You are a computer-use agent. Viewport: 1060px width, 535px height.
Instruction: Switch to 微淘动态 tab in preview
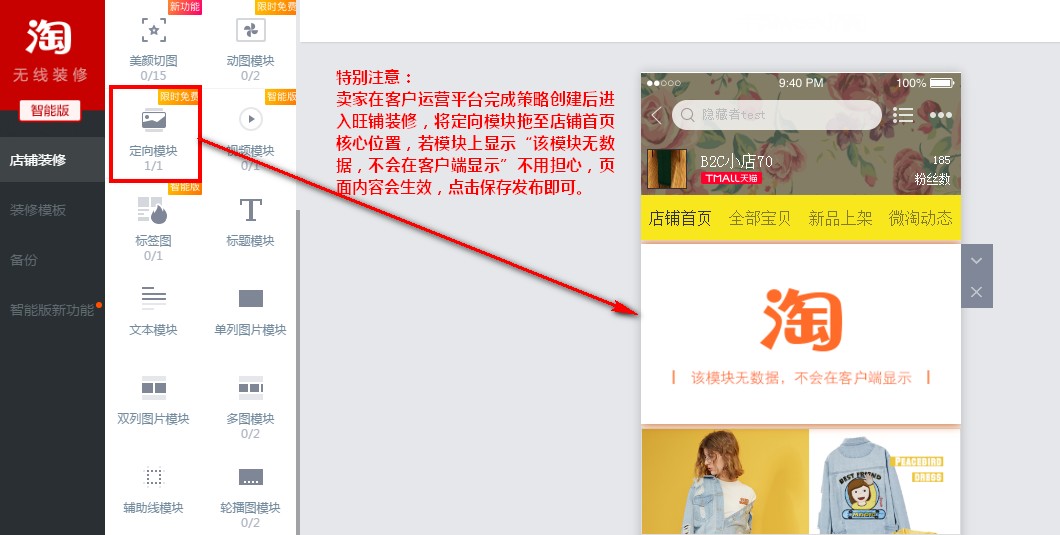(x=921, y=218)
